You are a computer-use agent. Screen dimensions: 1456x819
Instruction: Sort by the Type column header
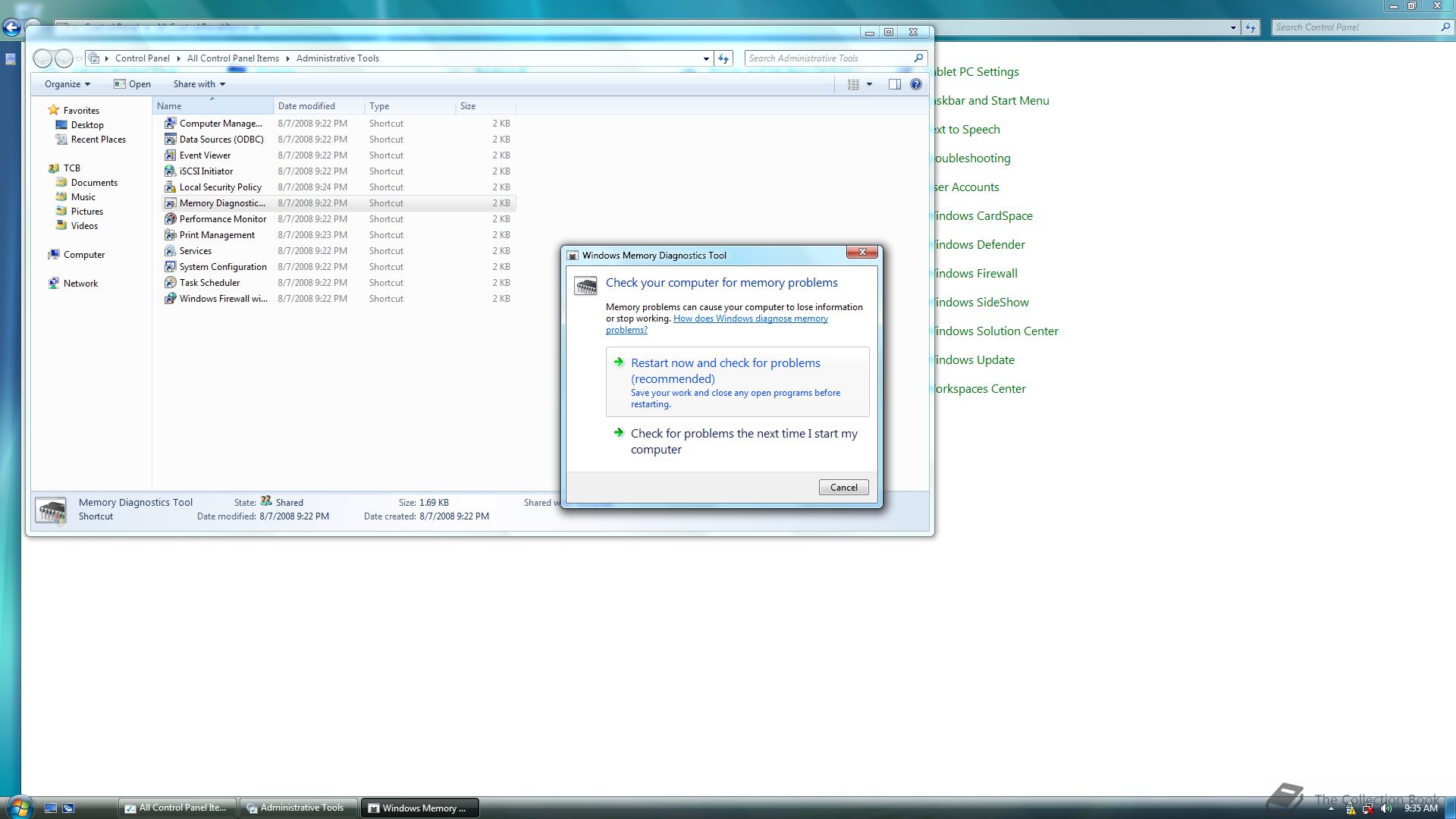(x=409, y=106)
